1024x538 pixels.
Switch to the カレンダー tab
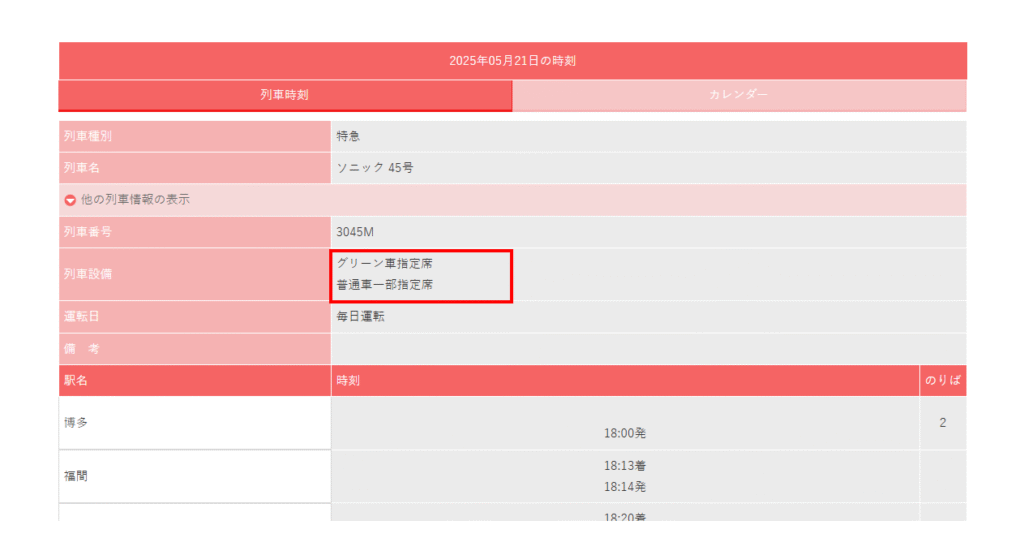[x=739, y=95]
